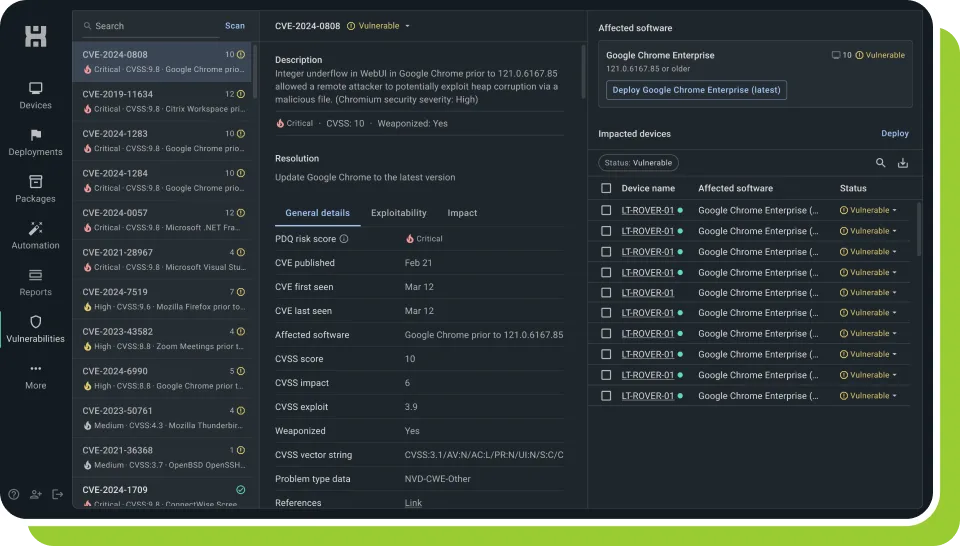Viewport: 960px width, 546px height.
Task: Click the warning icon on CVE-2021-36368
Action: click(x=241, y=450)
